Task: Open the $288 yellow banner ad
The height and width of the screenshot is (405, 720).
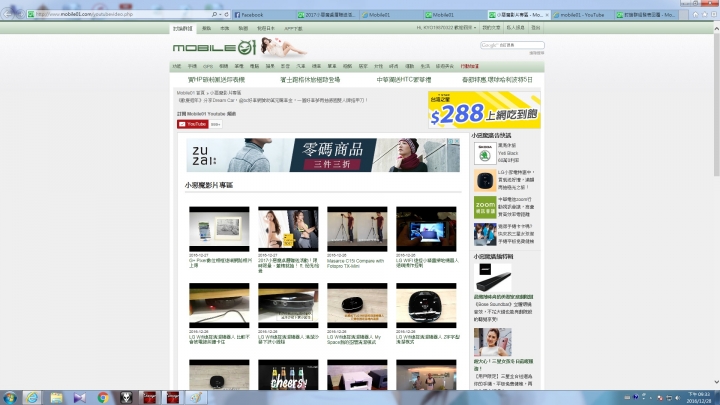Action: point(484,110)
